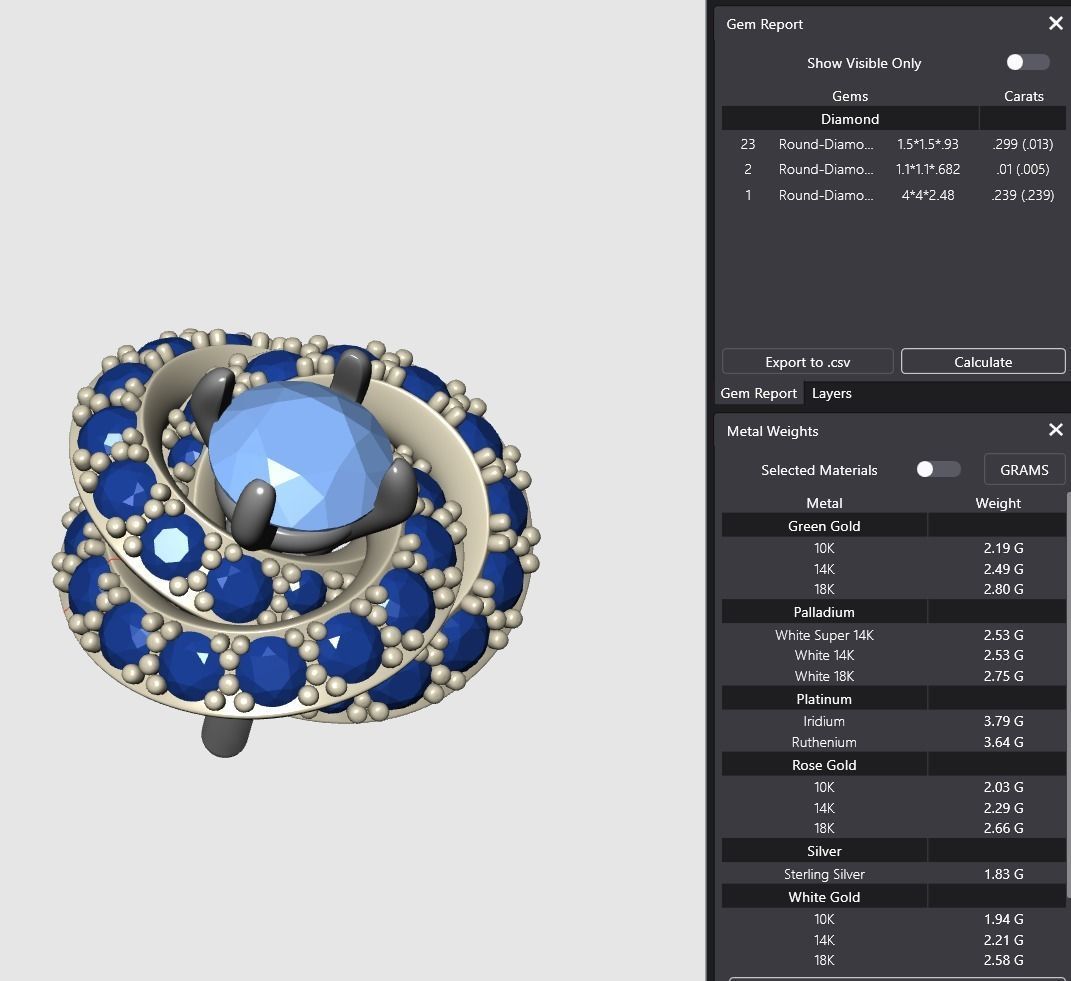
Task: Select Green Gold 14K 2.49 G row
Action: (x=893, y=569)
